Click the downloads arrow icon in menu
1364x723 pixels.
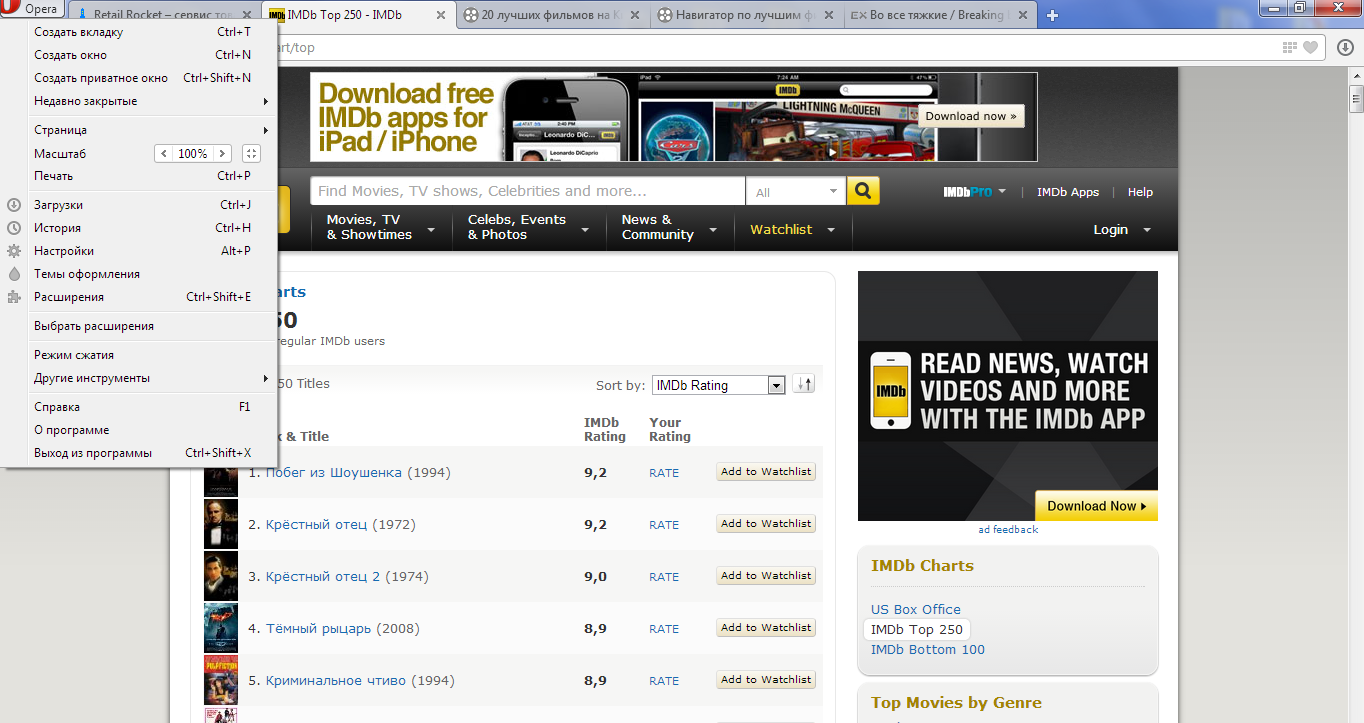point(14,205)
